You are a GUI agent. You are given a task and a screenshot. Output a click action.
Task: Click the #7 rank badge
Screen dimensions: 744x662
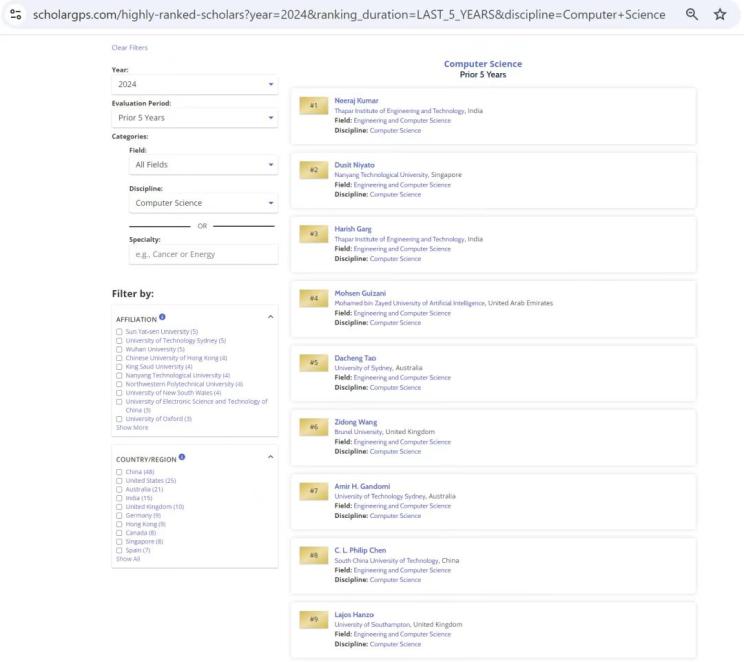pyautogui.click(x=314, y=491)
